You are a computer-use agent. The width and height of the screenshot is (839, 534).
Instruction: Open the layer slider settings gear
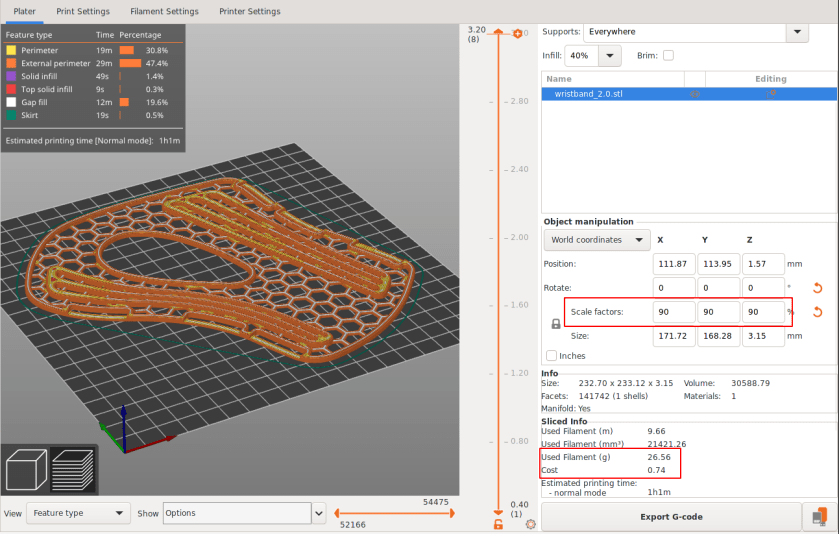pos(530,524)
